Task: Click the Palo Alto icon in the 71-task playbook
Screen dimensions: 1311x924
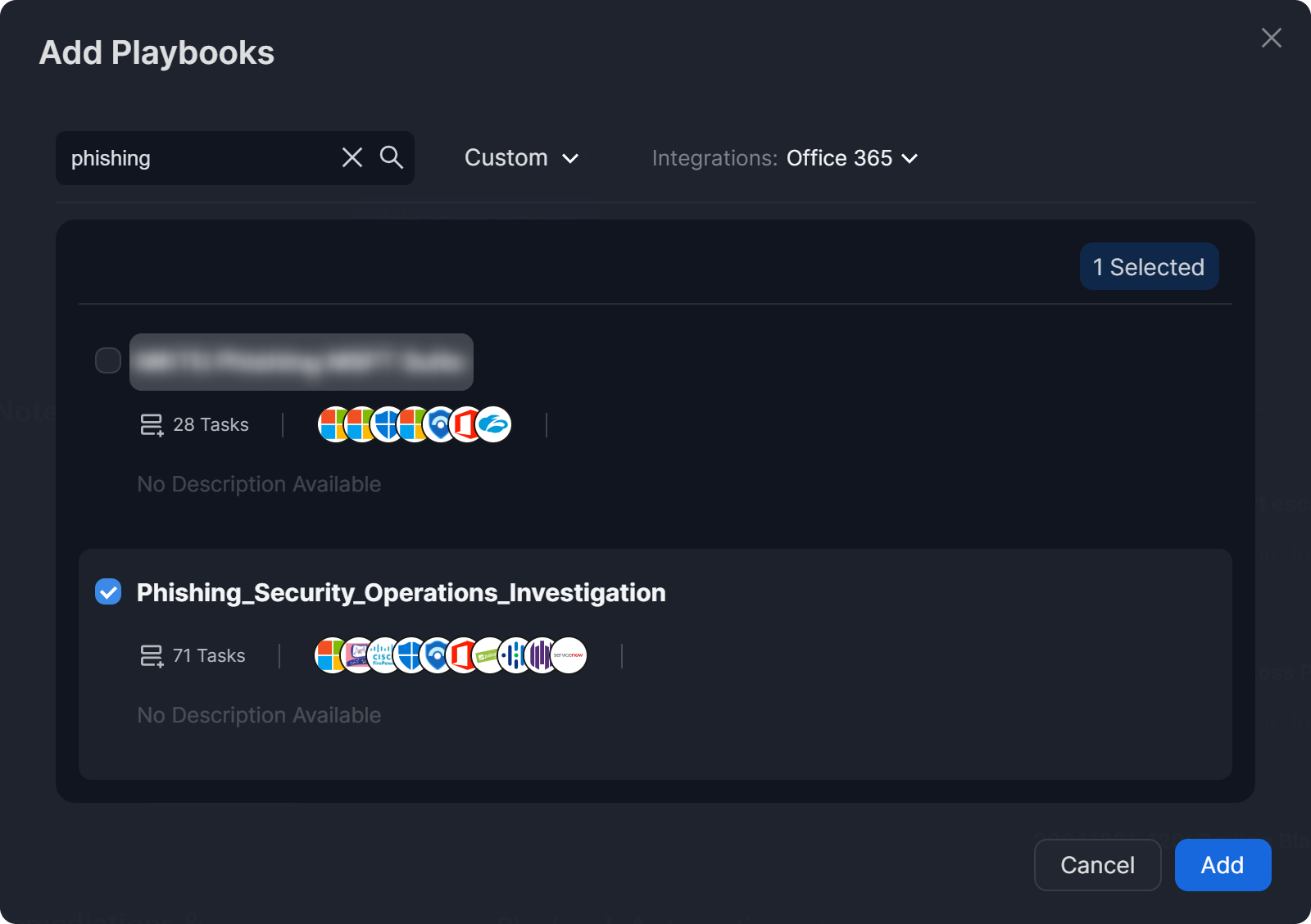Action: [x=489, y=655]
